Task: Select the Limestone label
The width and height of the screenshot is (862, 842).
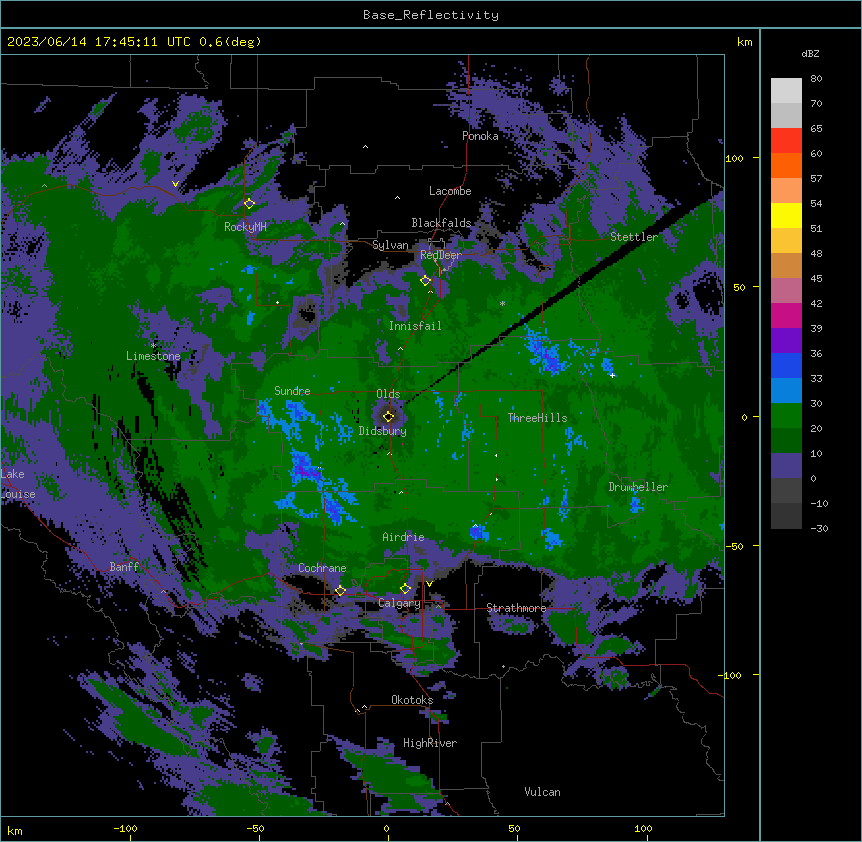Action: click(x=153, y=356)
